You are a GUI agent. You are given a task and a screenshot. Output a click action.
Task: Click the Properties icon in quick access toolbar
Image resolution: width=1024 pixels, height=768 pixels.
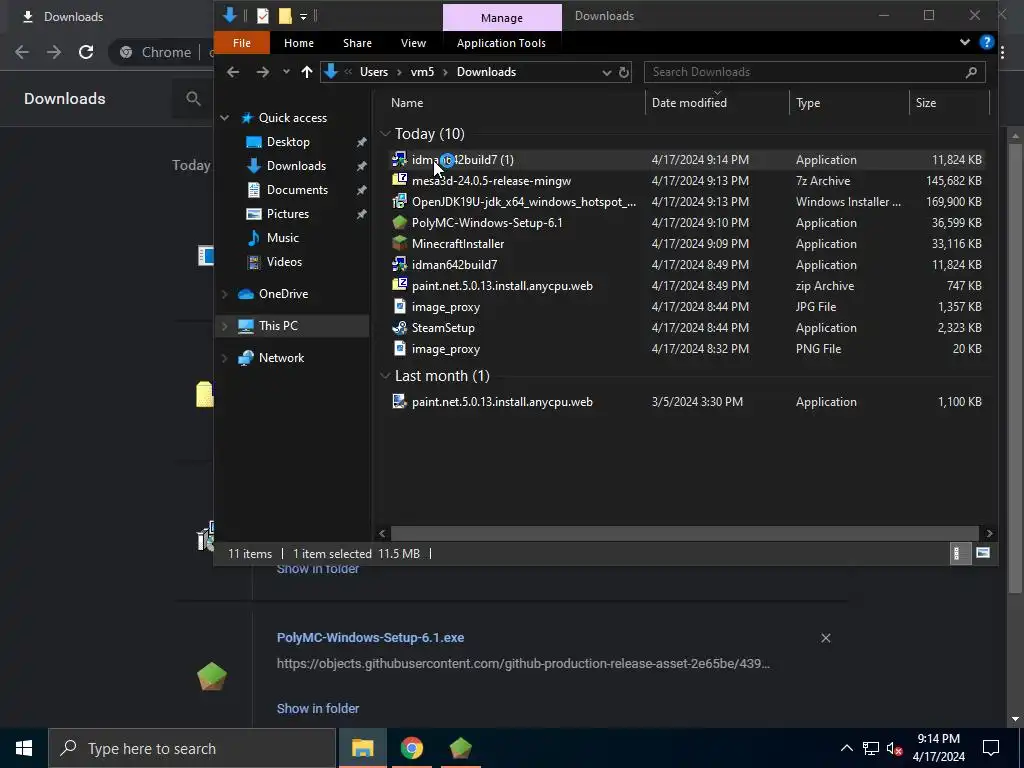point(263,16)
